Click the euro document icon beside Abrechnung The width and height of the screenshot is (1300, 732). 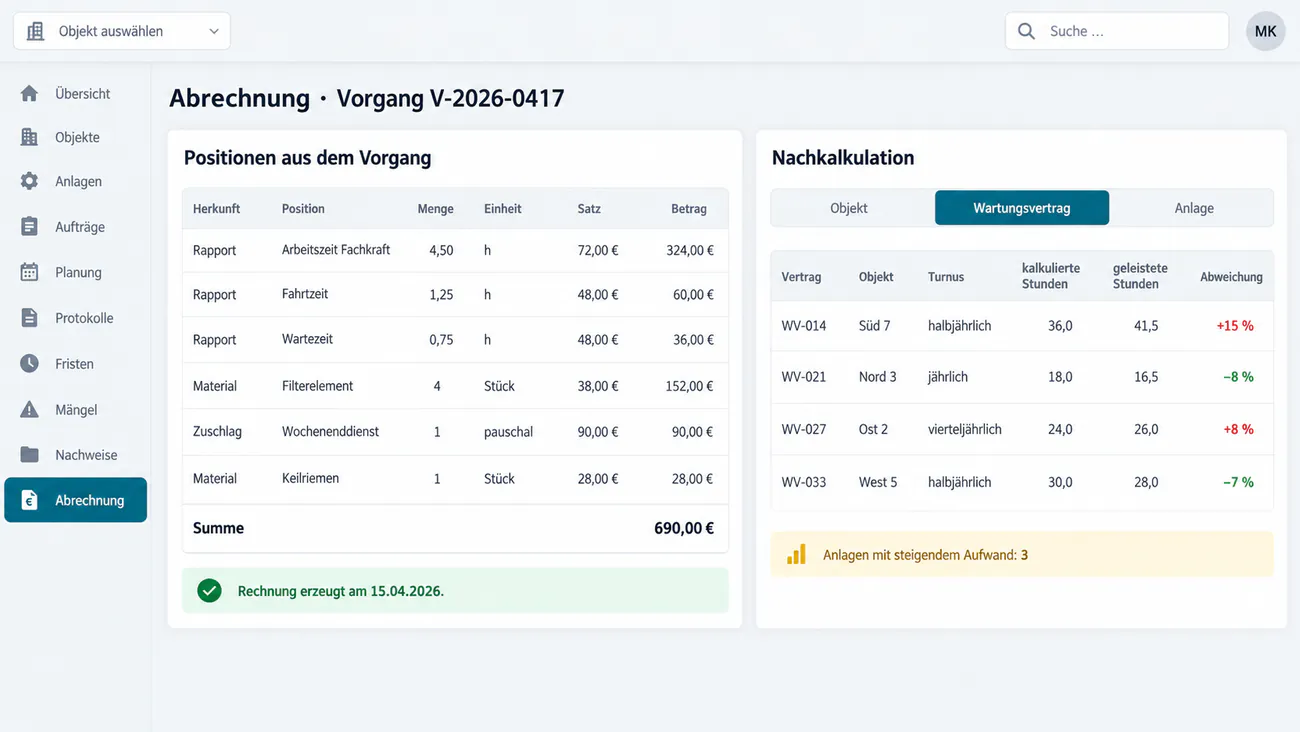coord(29,500)
